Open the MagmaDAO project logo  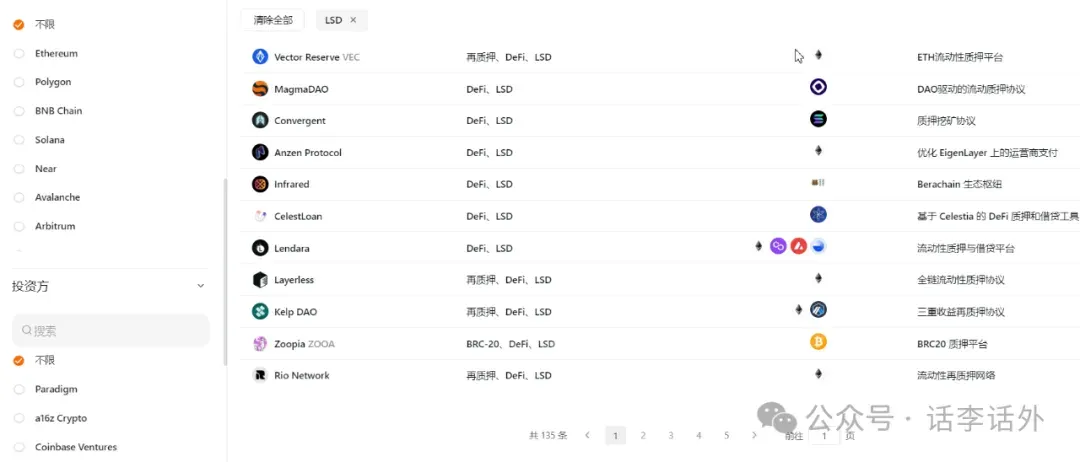(x=260, y=89)
